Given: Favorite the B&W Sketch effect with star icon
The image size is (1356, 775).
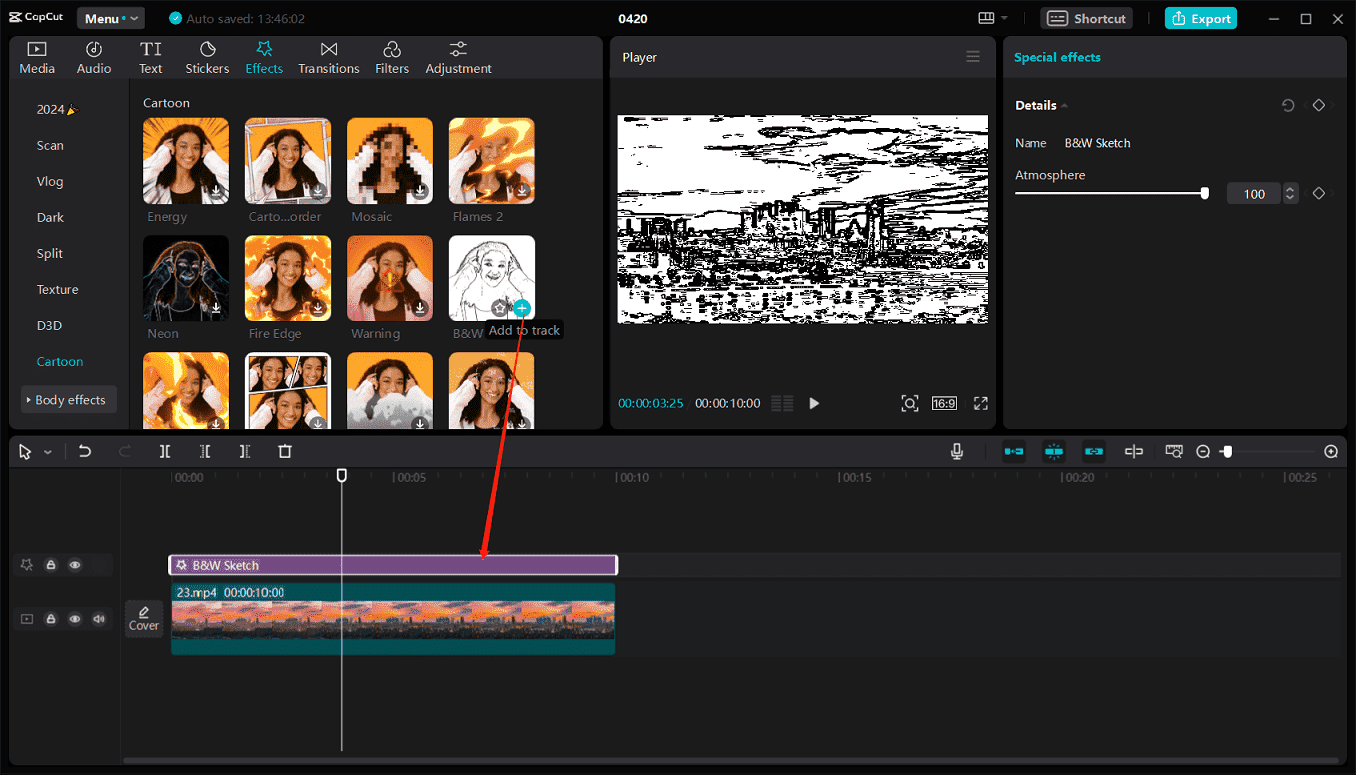Looking at the screenshot, I should 500,308.
